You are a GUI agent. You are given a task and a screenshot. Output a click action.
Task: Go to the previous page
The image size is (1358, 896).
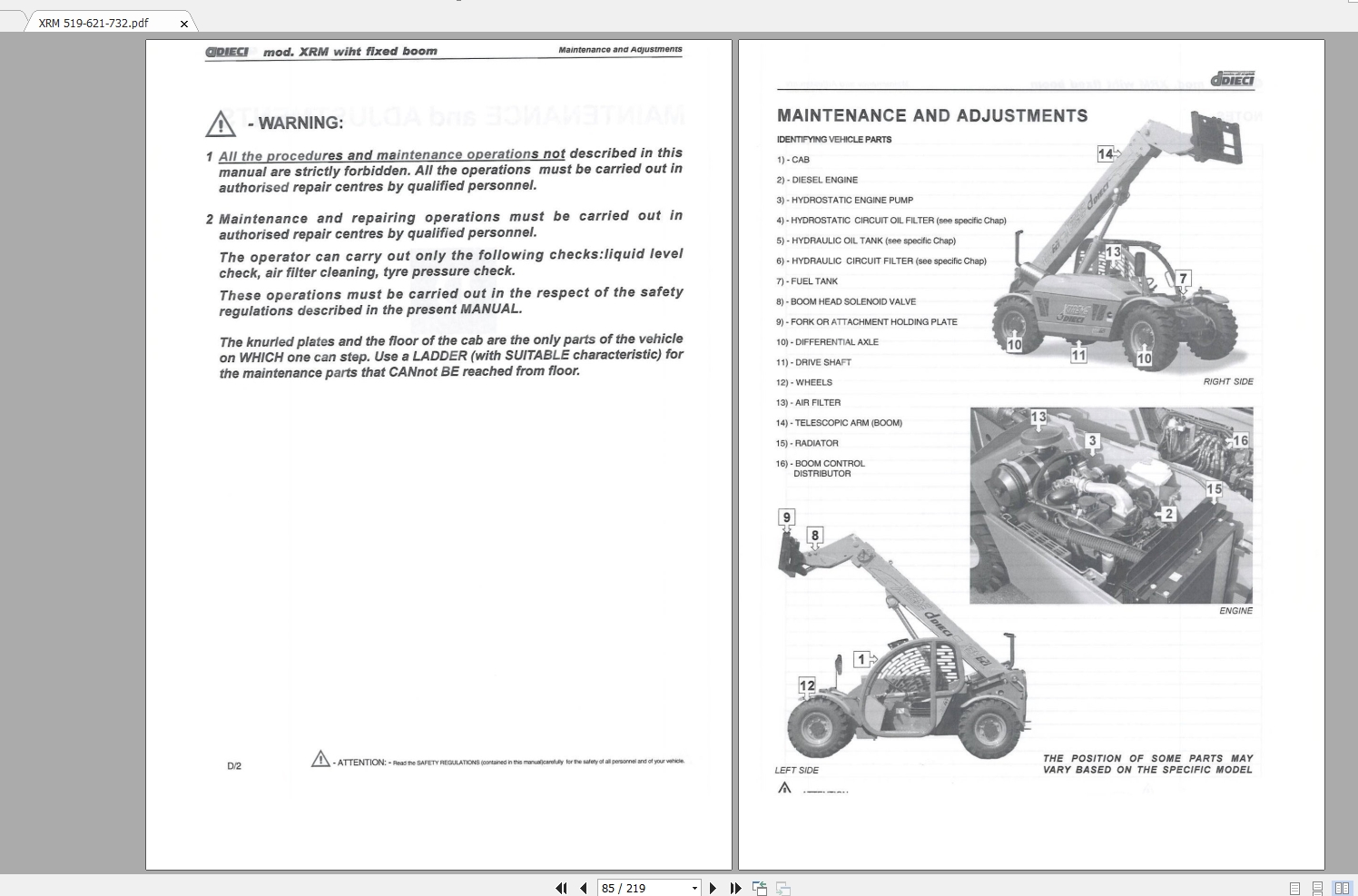click(x=583, y=889)
